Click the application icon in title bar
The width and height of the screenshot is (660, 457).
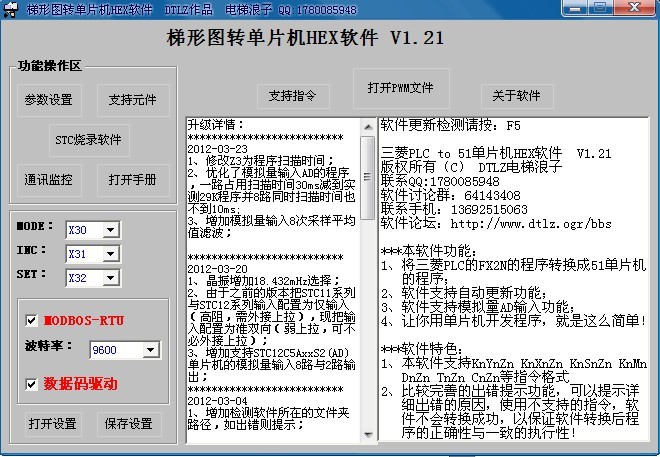11,9
